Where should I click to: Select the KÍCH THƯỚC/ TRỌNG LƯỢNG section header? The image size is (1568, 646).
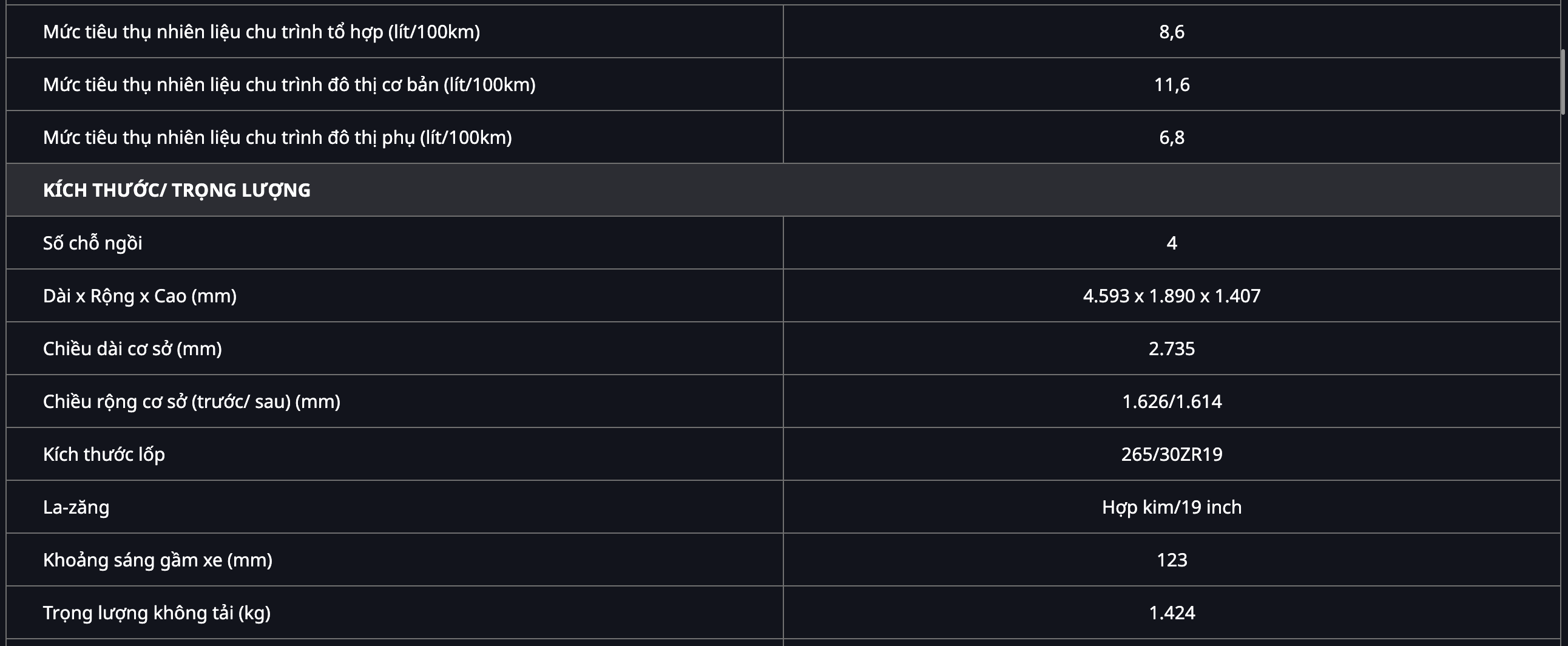(177, 190)
